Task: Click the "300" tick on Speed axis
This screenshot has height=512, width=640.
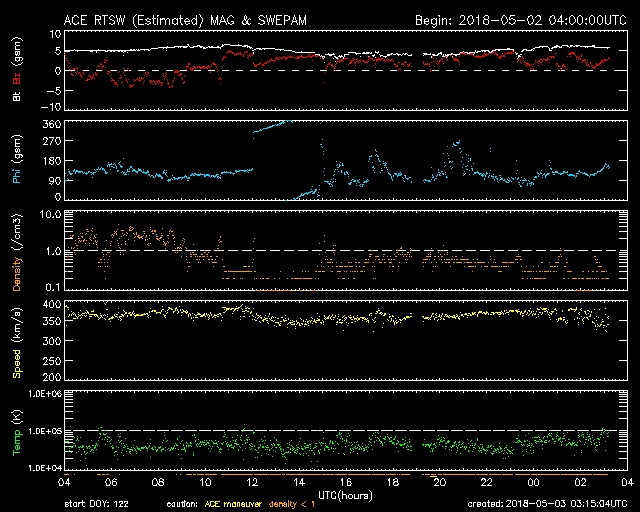Action: point(52,341)
